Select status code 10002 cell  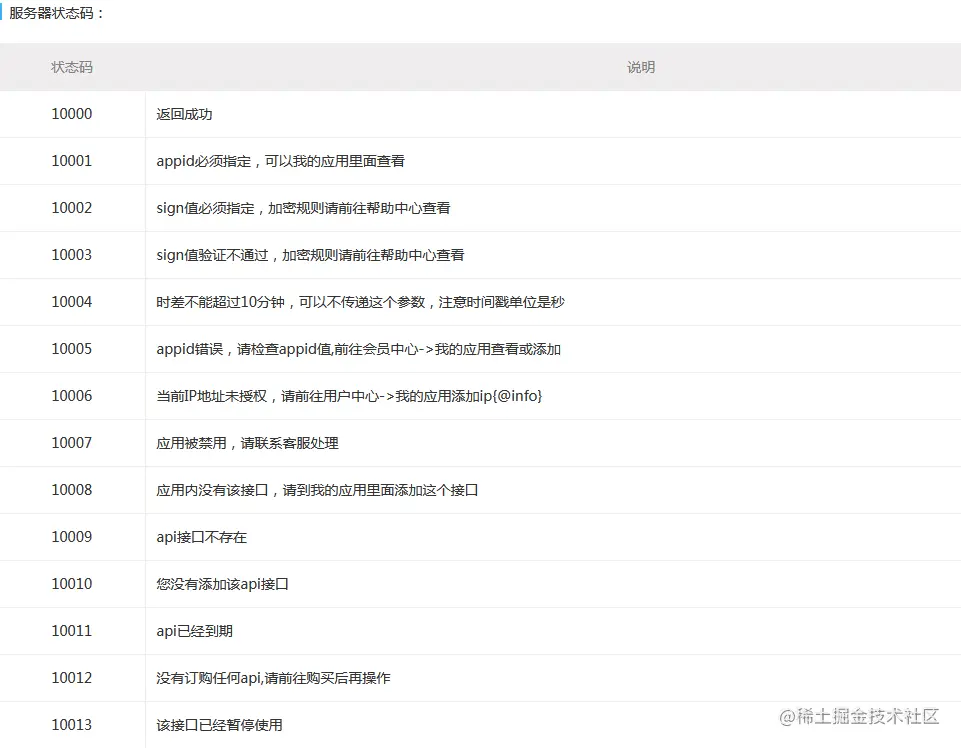[72, 208]
